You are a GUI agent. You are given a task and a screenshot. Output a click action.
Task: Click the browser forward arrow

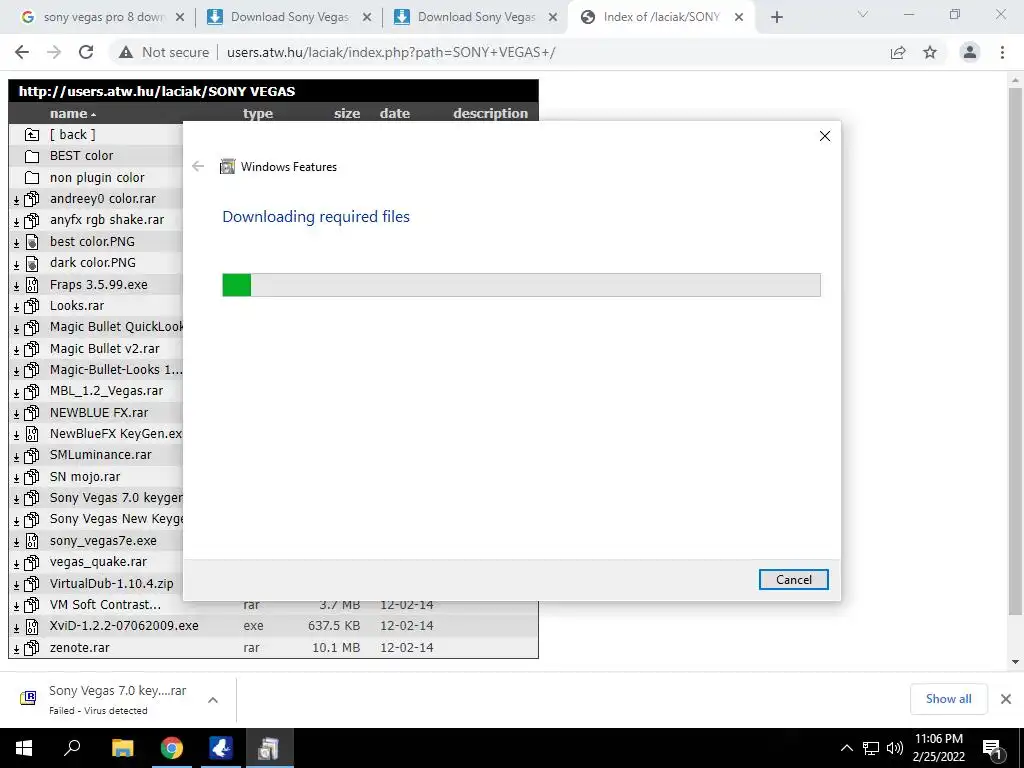click(54, 52)
